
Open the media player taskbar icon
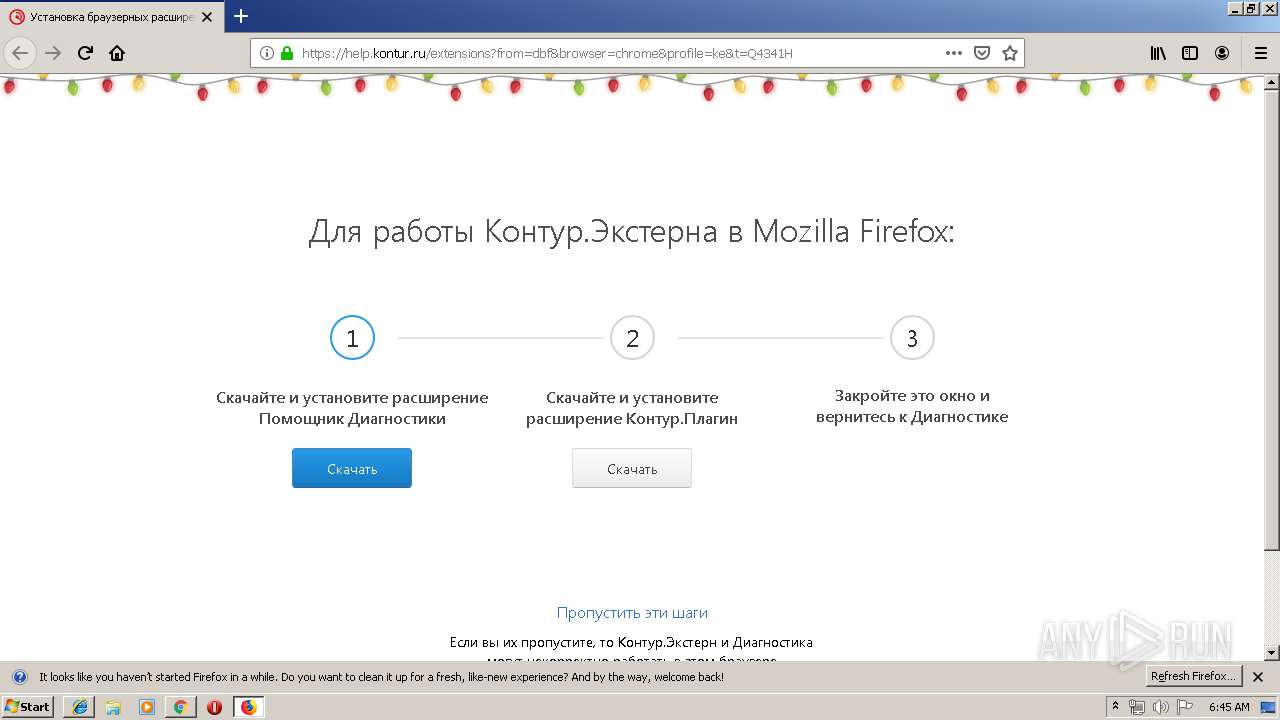tap(147, 707)
